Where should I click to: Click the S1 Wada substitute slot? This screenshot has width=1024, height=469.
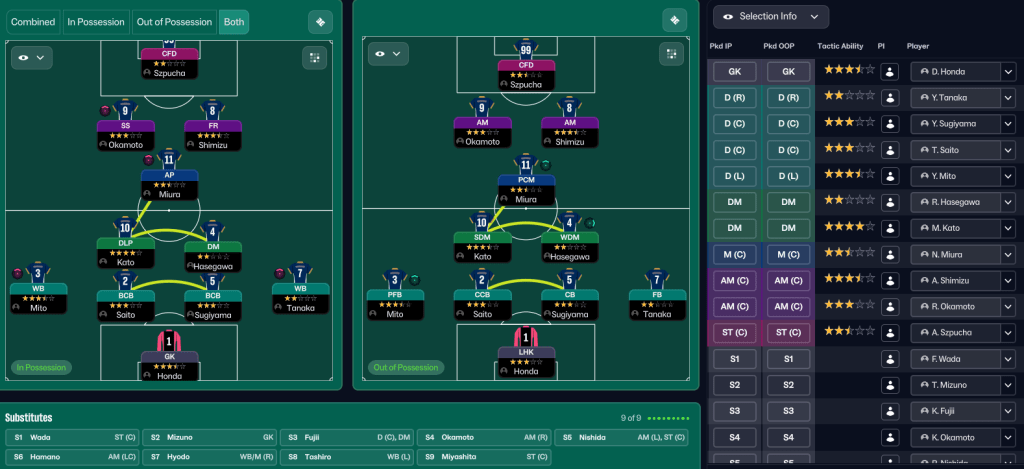tap(71, 437)
